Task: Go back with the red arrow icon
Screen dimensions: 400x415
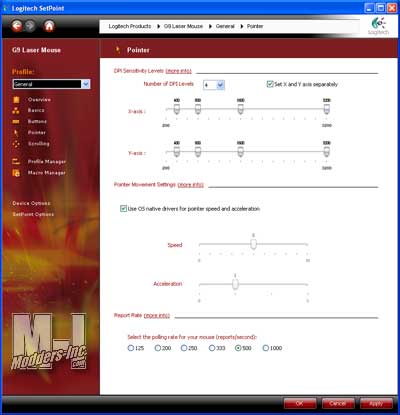Action: pos(17,26)
